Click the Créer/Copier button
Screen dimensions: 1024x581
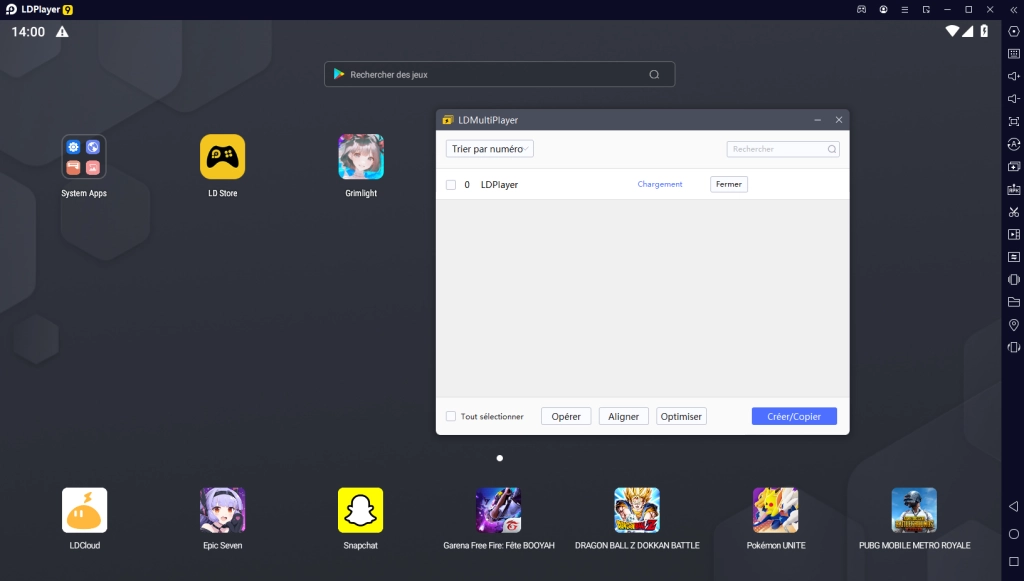pyautogui.click(x=793, y=416)
